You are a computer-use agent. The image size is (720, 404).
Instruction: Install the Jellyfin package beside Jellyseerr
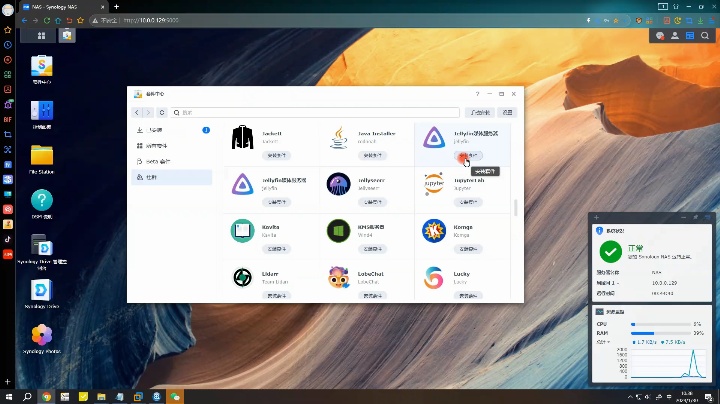tap(276, 202)
